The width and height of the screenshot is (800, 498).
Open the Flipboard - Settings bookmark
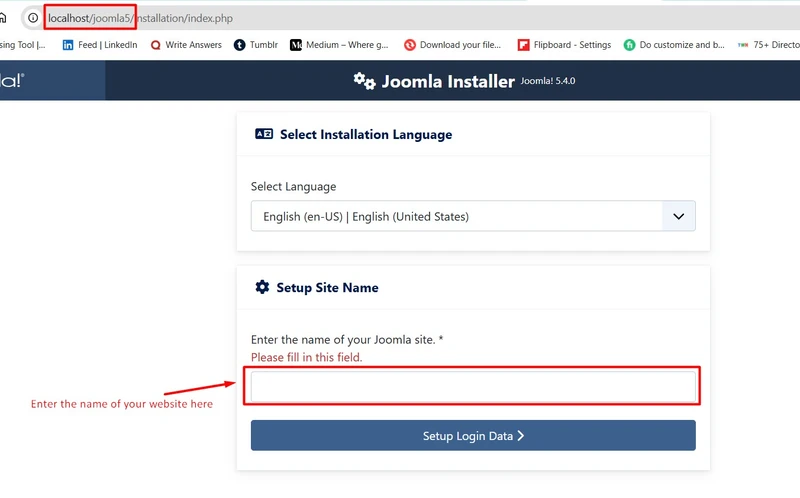(x=564, y=45)
